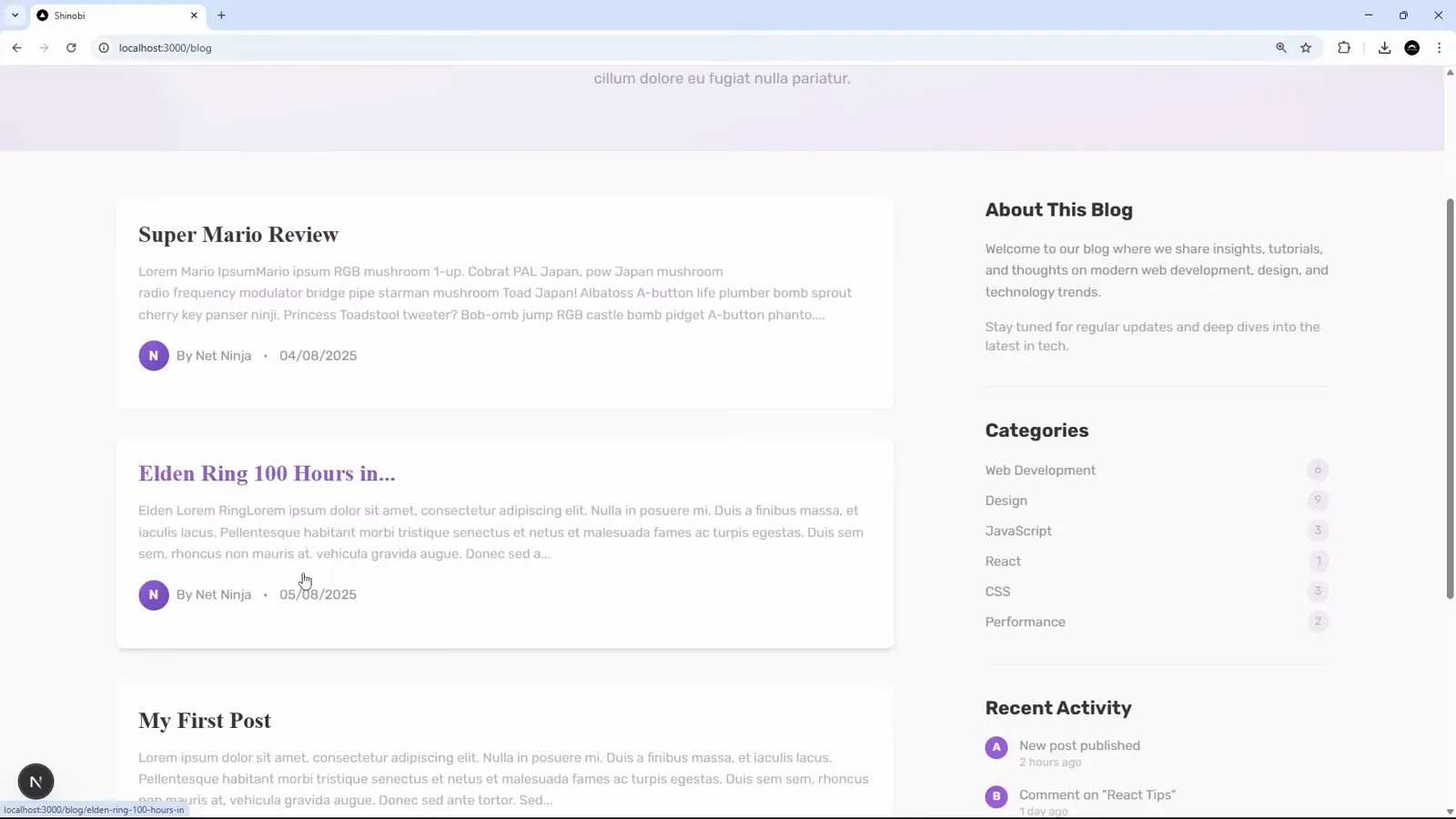Click the Elden Ring post excerpt text
Viewport: 1456px width, 819px height.
500,532
